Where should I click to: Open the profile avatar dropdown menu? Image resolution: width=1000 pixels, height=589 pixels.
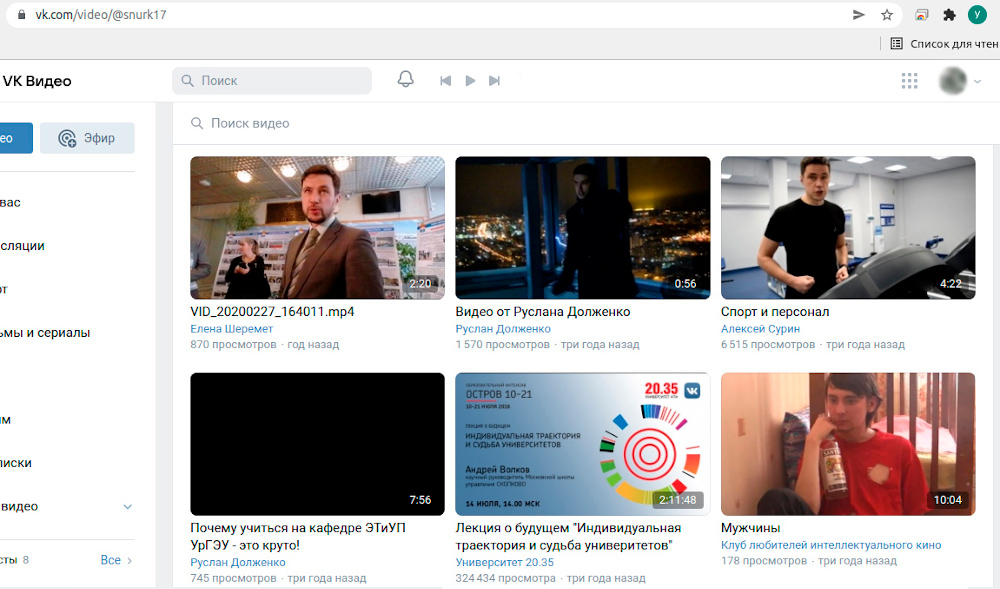pos(961,81)
